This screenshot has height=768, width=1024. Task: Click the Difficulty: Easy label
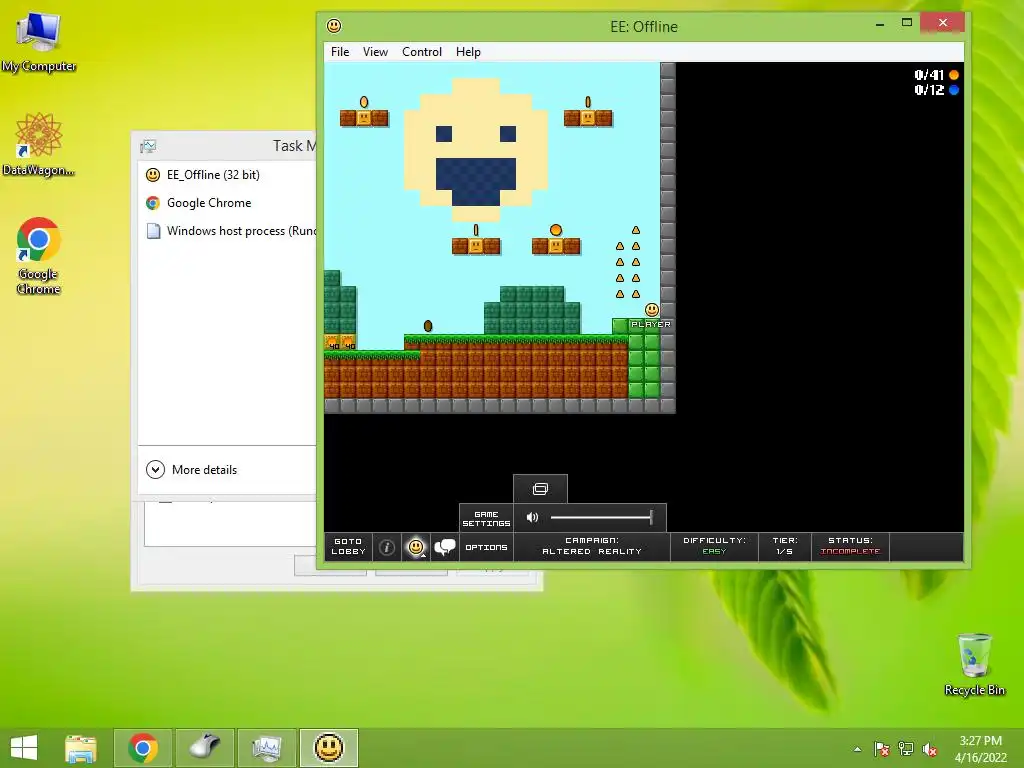pyautogui.click(x=714, y=546)
